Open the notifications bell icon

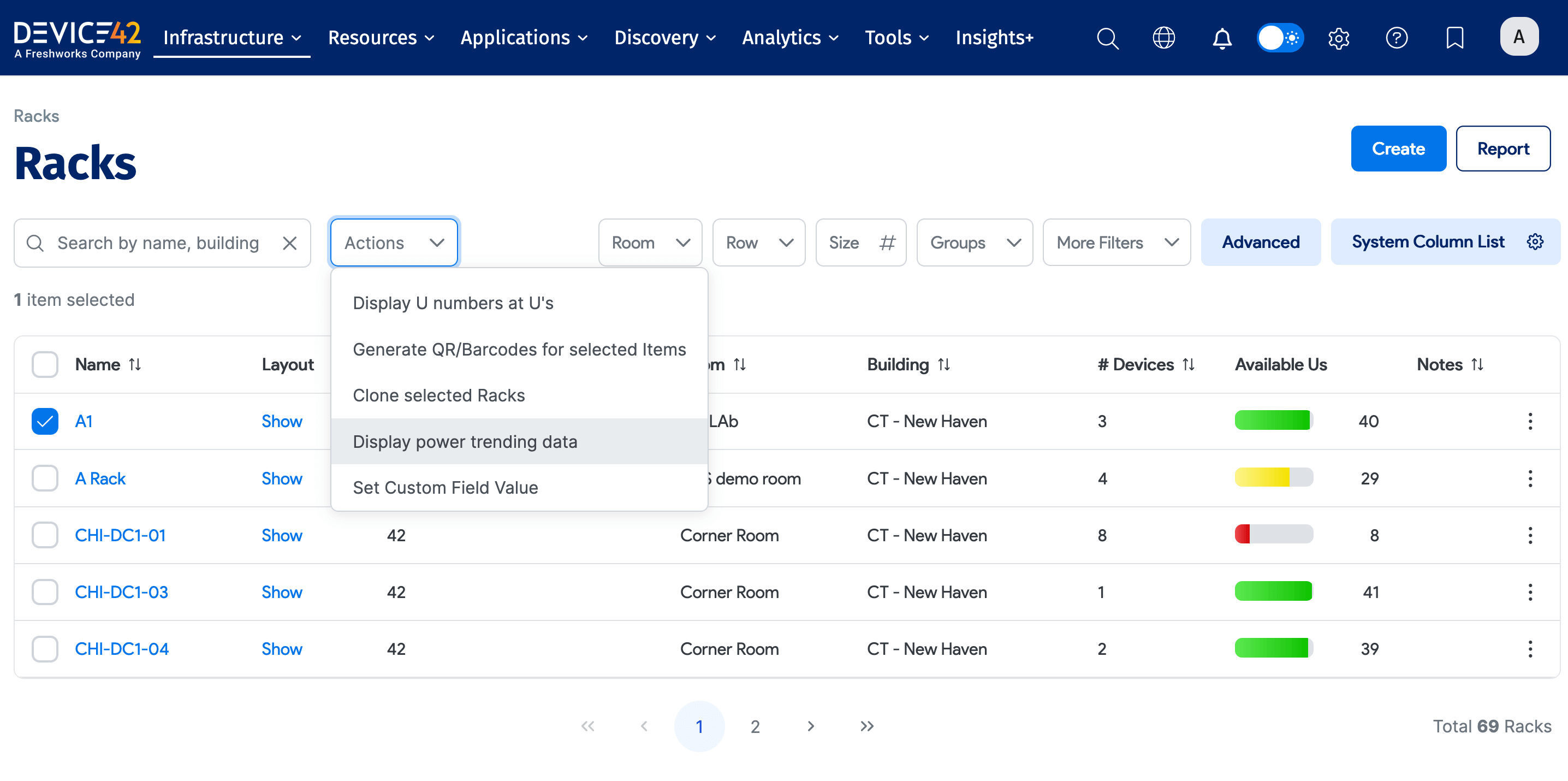(1222, 38)
